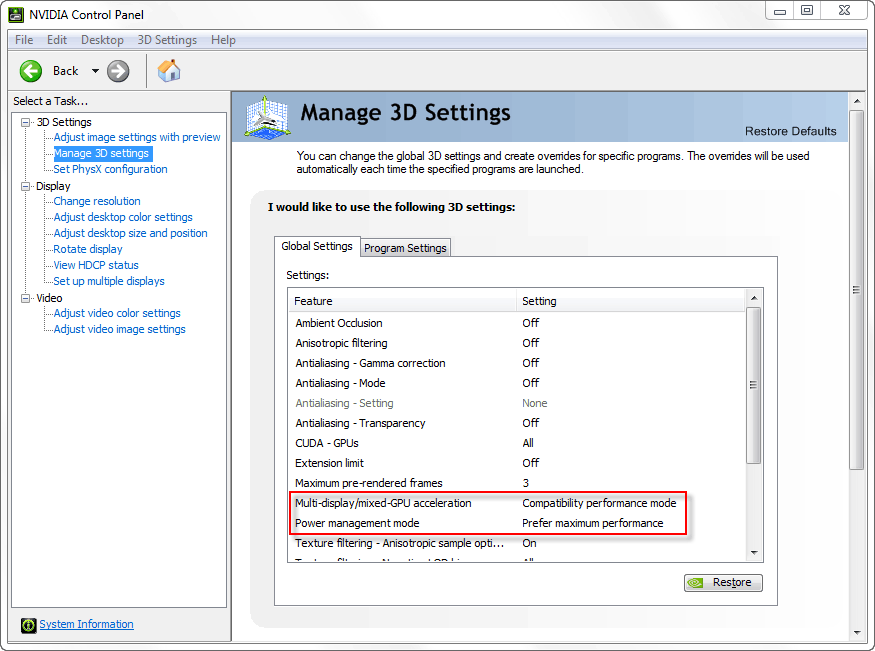The width and height of the screenshot is (875, 651).
Task: Collapse the Display tree node
Action: [x=26, y=186]
